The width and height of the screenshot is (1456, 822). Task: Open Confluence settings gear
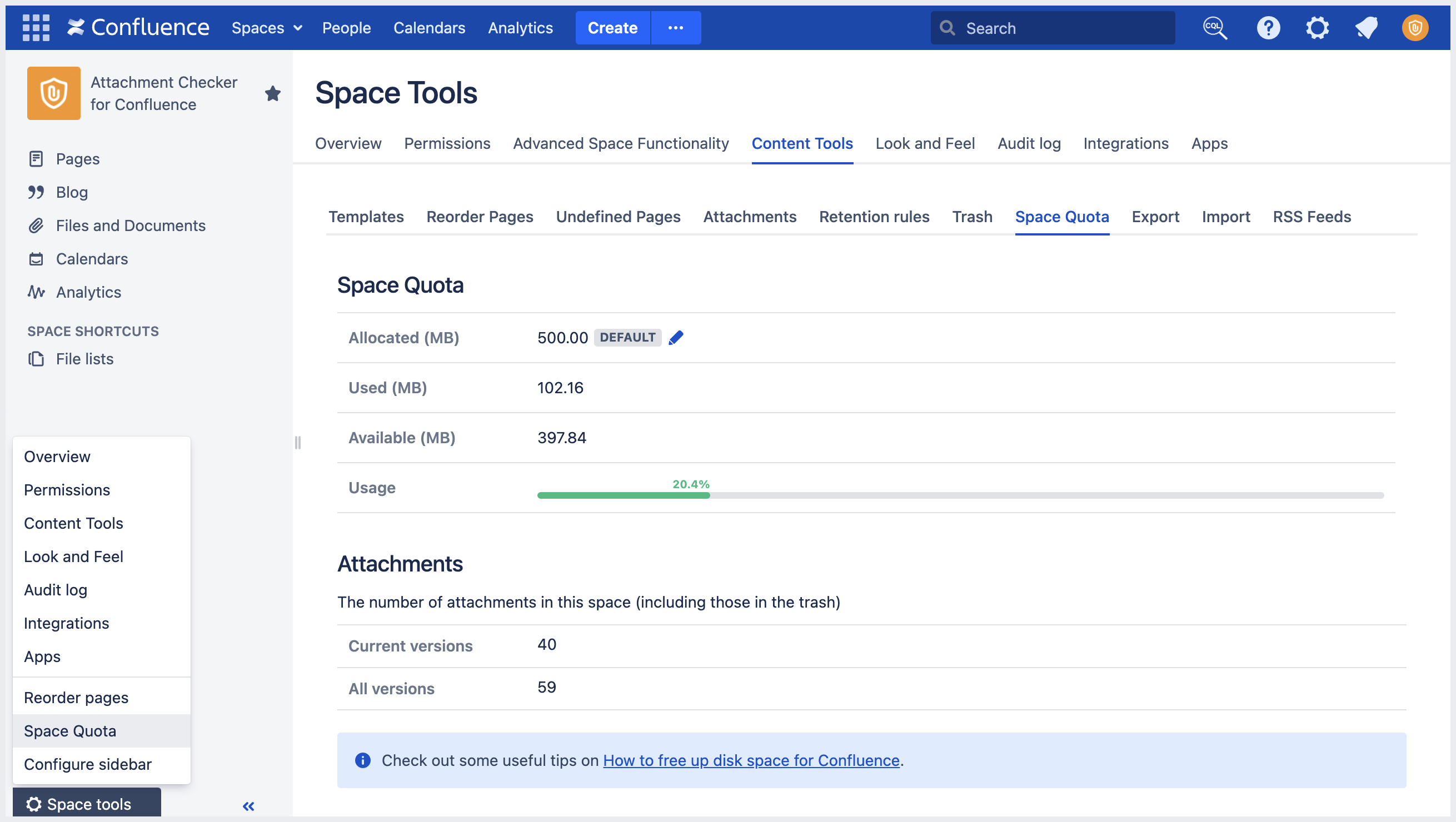[x=1317, y=28]
